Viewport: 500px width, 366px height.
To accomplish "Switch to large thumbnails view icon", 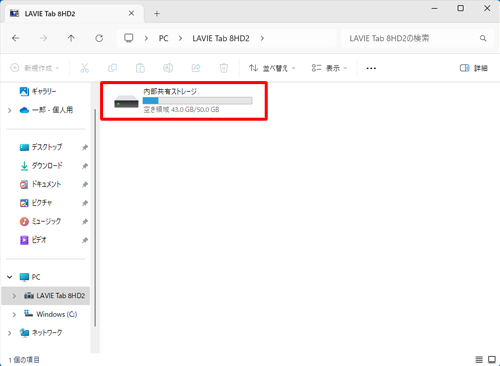I will tap(492, 359).
